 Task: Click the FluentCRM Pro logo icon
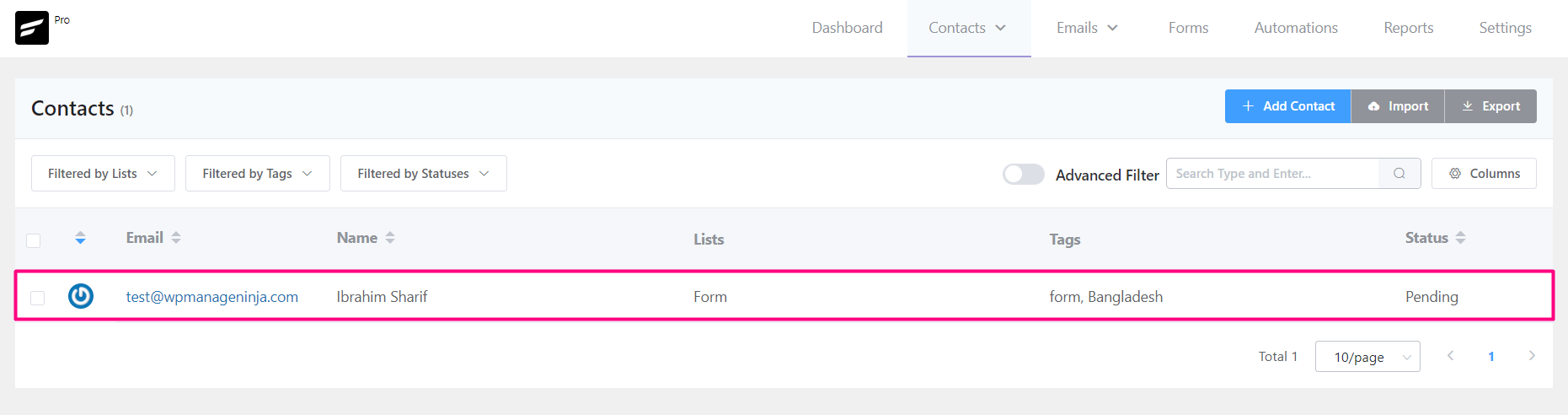[x=32, y=28]
